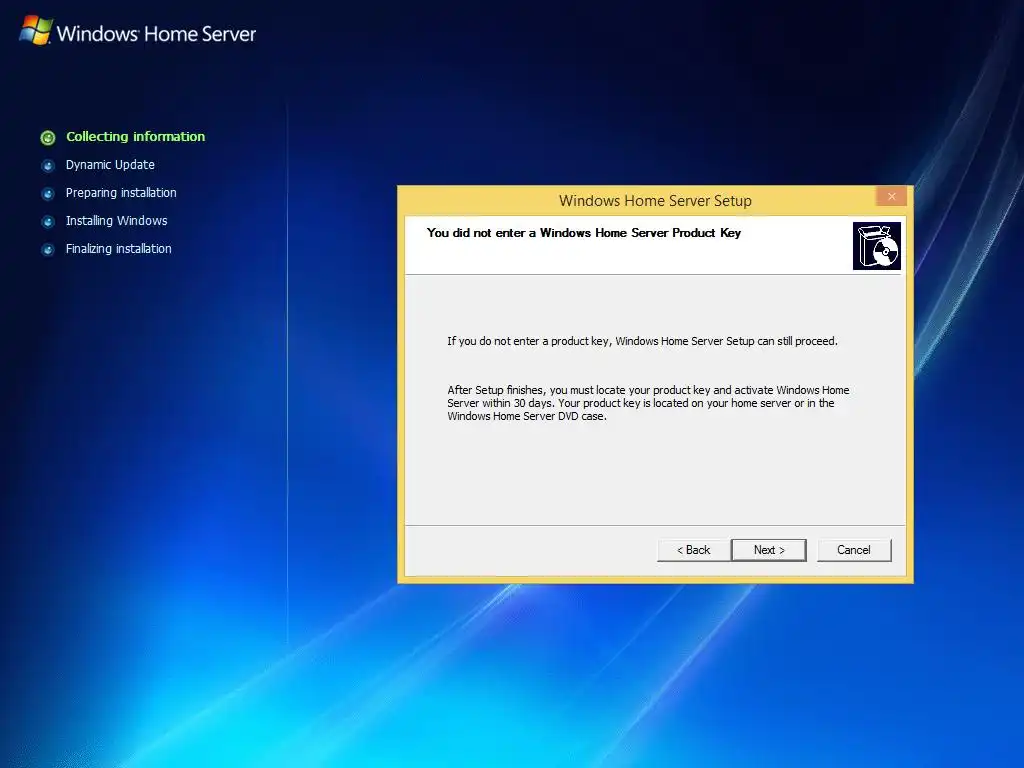The width and height of the screenshot is (1024, 768).
Task: Click the Dynamic Update step bullet icon
Action: (48, 165)
